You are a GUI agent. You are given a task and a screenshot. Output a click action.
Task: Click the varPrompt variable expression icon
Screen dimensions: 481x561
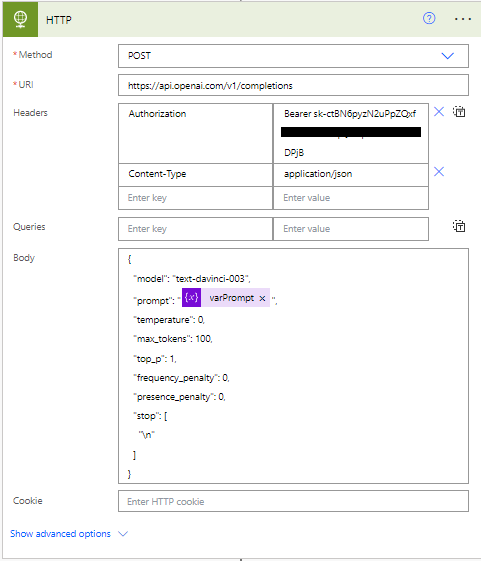coord(191,297)
